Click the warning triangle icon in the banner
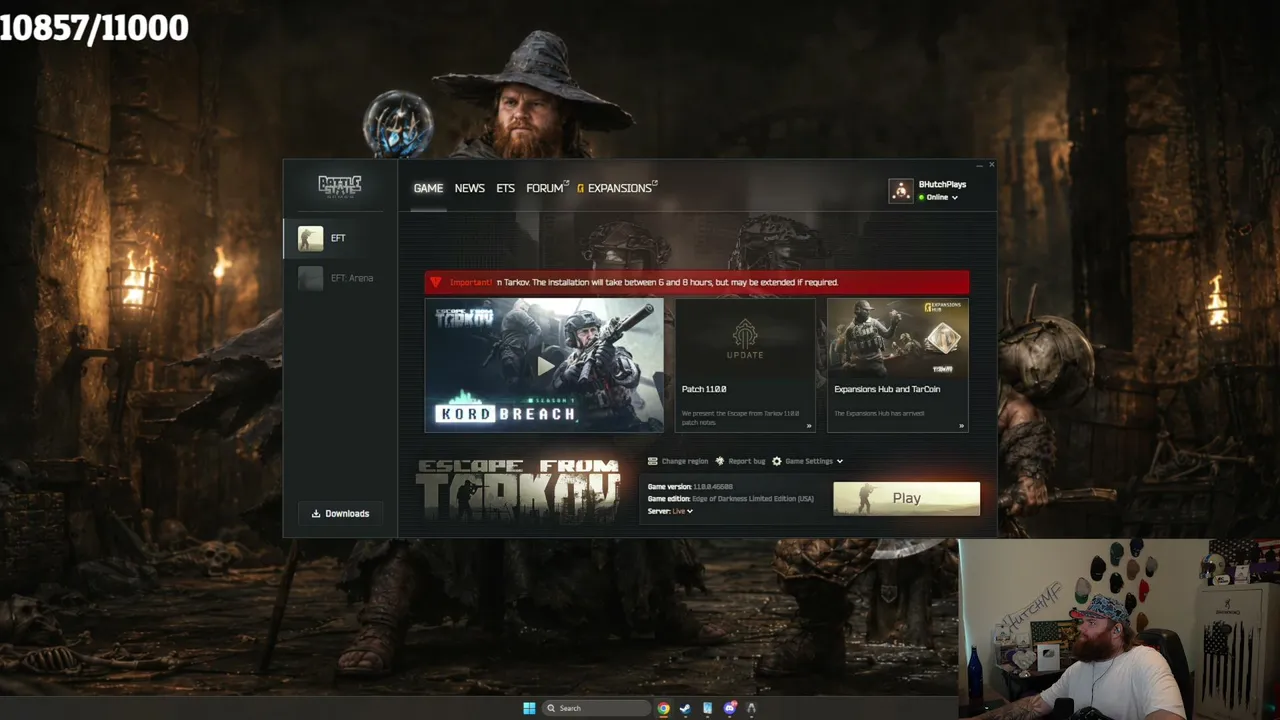 [435, 282]
